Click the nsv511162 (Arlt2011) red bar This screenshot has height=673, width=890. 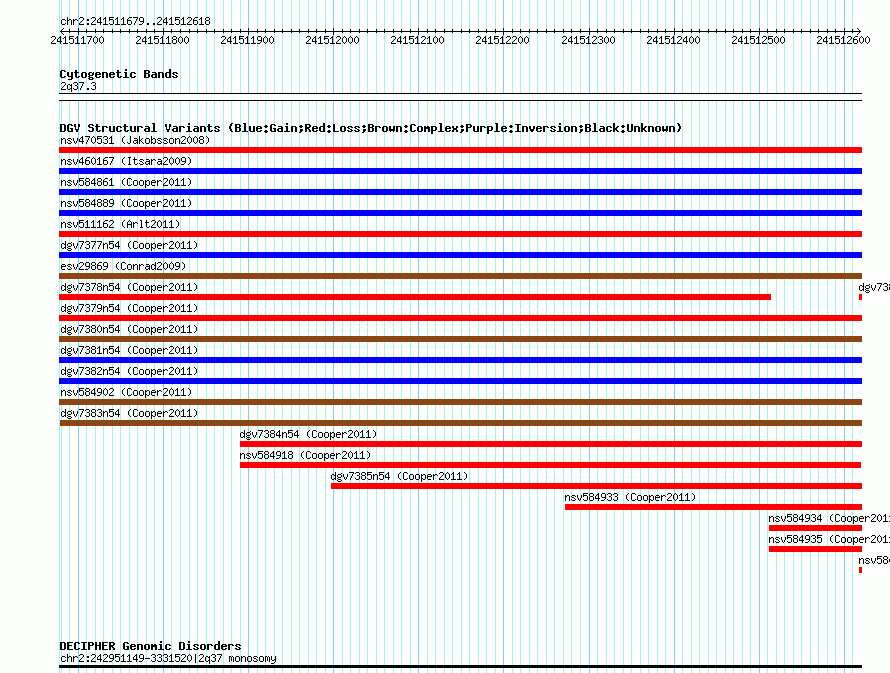(460, 234)
